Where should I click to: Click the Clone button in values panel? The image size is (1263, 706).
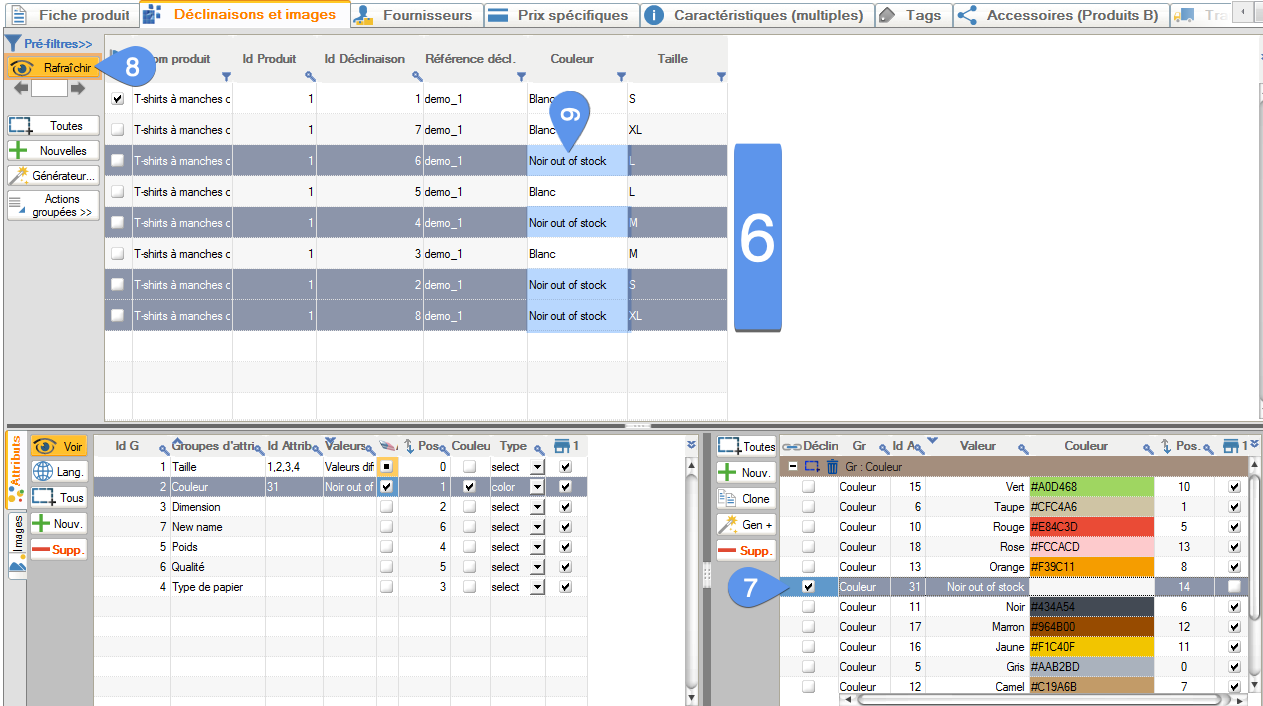pyautogui.click(x=745, y=498)
